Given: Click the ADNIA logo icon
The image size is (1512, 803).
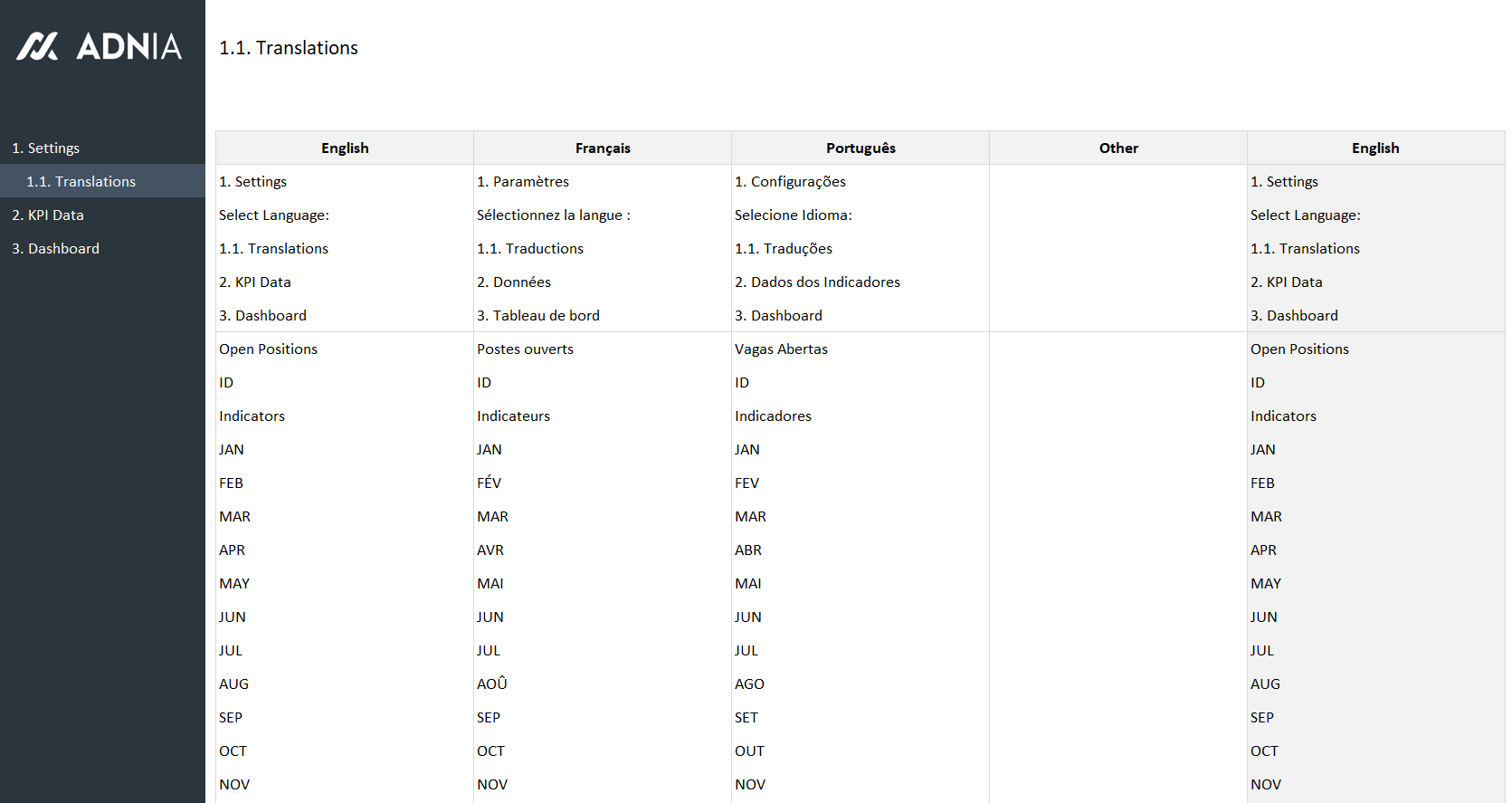Looking at the screenshot, I should [37, 46].
